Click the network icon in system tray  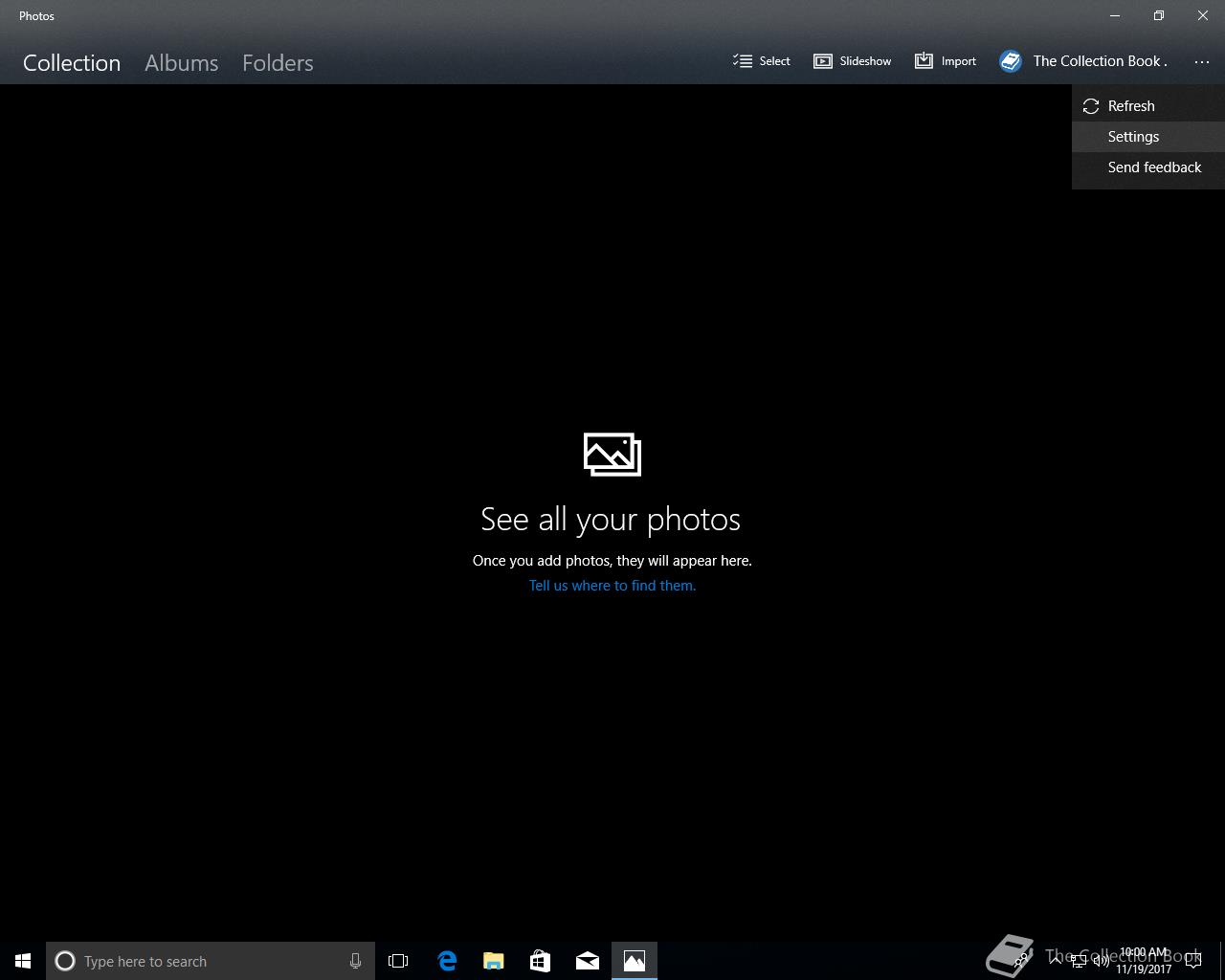(x=1079, y=961)
